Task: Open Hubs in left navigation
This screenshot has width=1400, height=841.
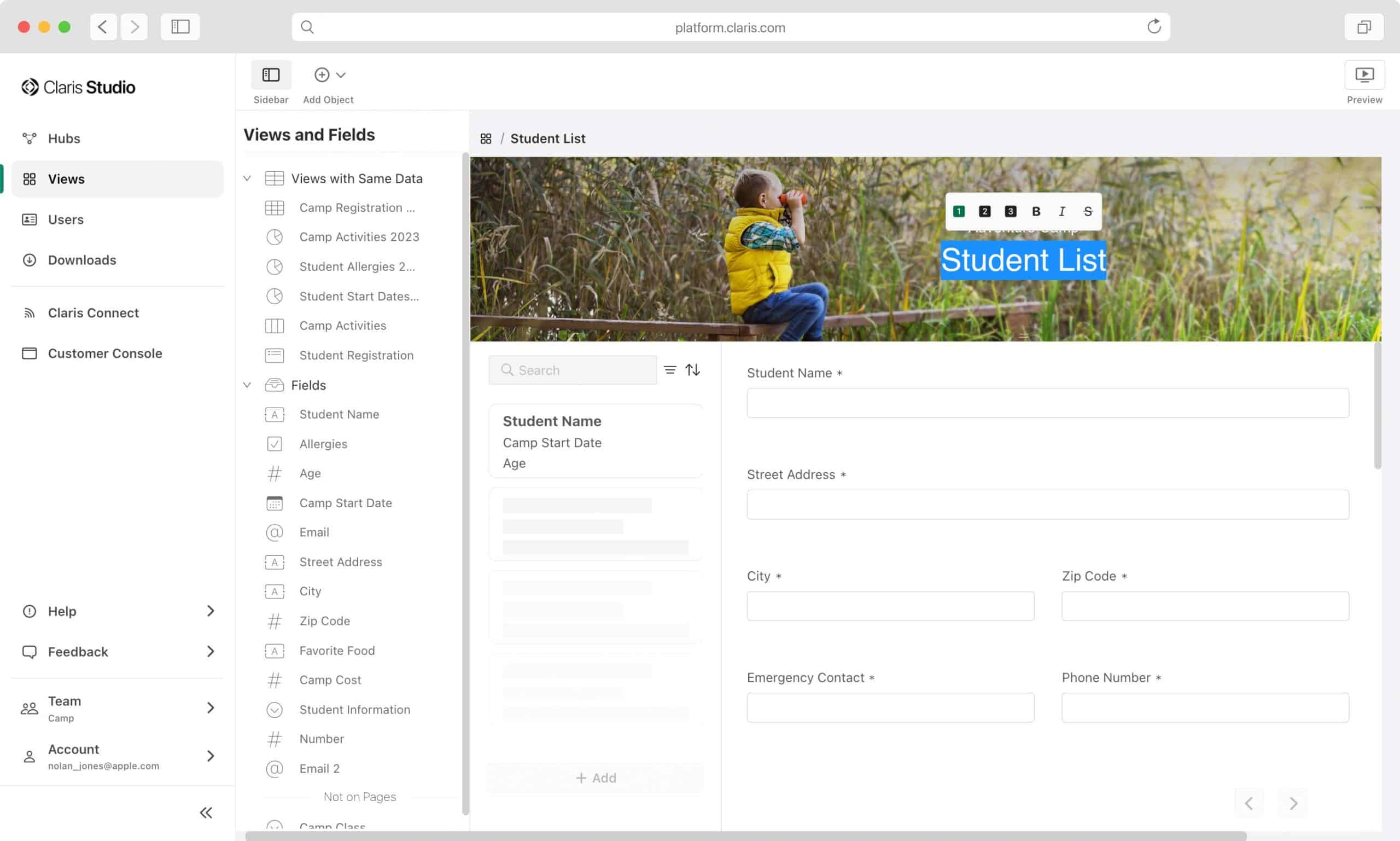Action: tap(63, 139)
